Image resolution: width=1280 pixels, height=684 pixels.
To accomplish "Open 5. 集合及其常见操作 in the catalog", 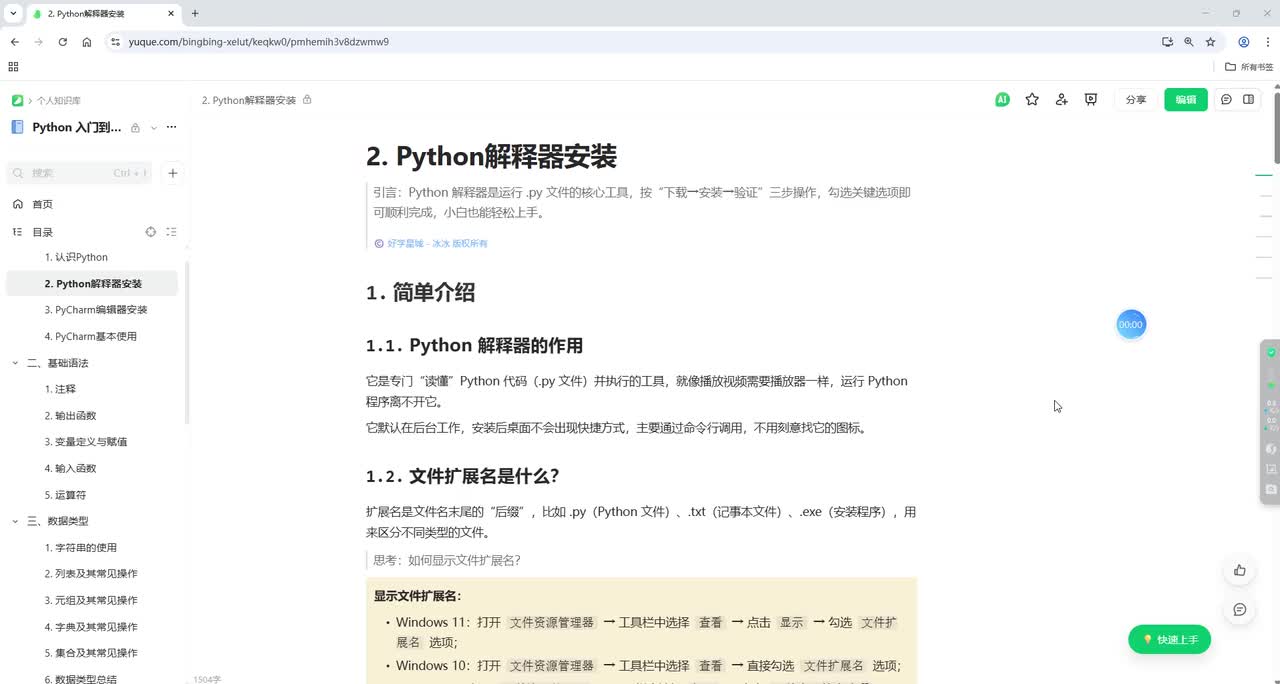I will click(x=91, y=653).
